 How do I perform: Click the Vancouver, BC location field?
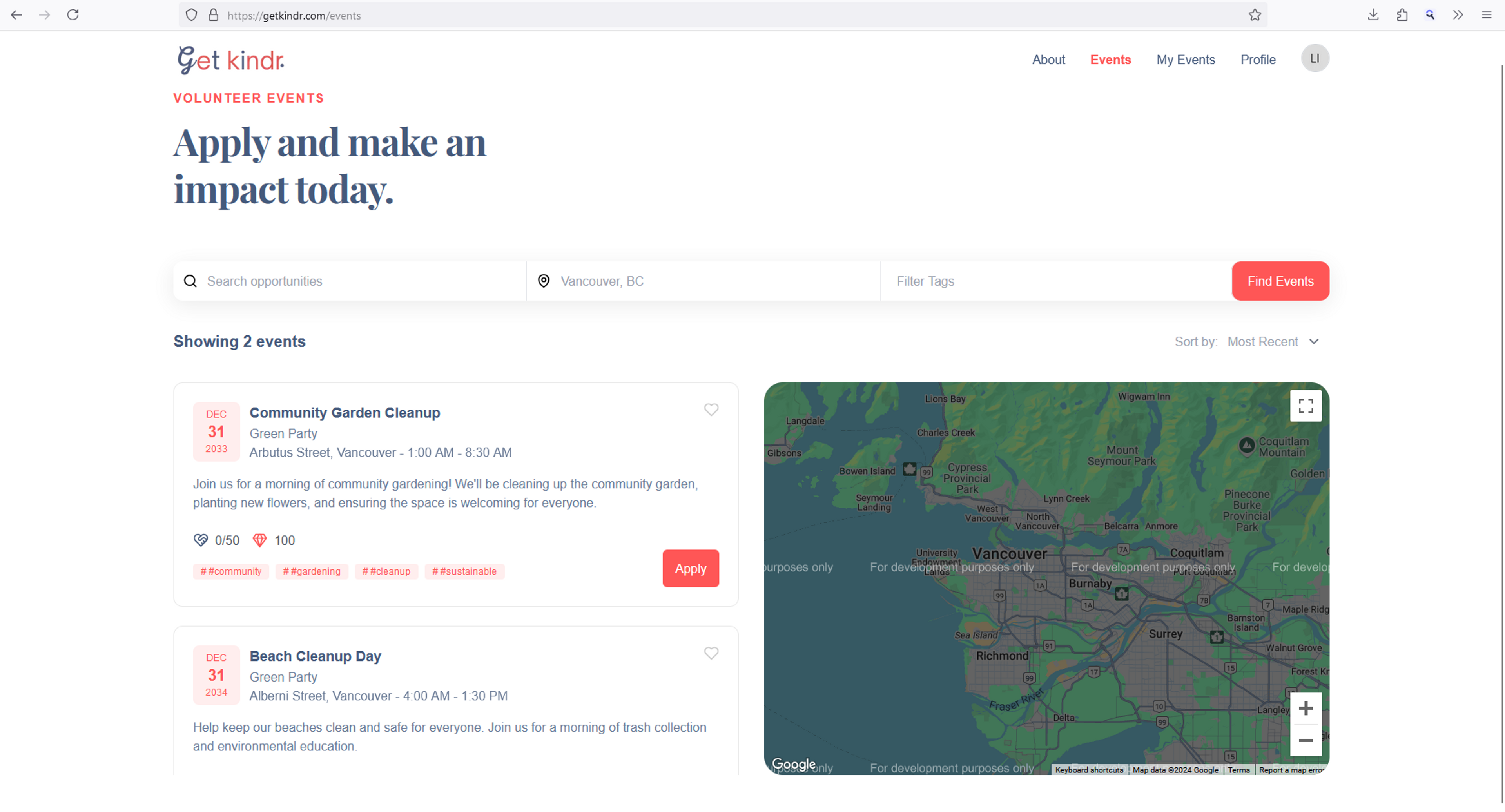(x=704, y=281)
